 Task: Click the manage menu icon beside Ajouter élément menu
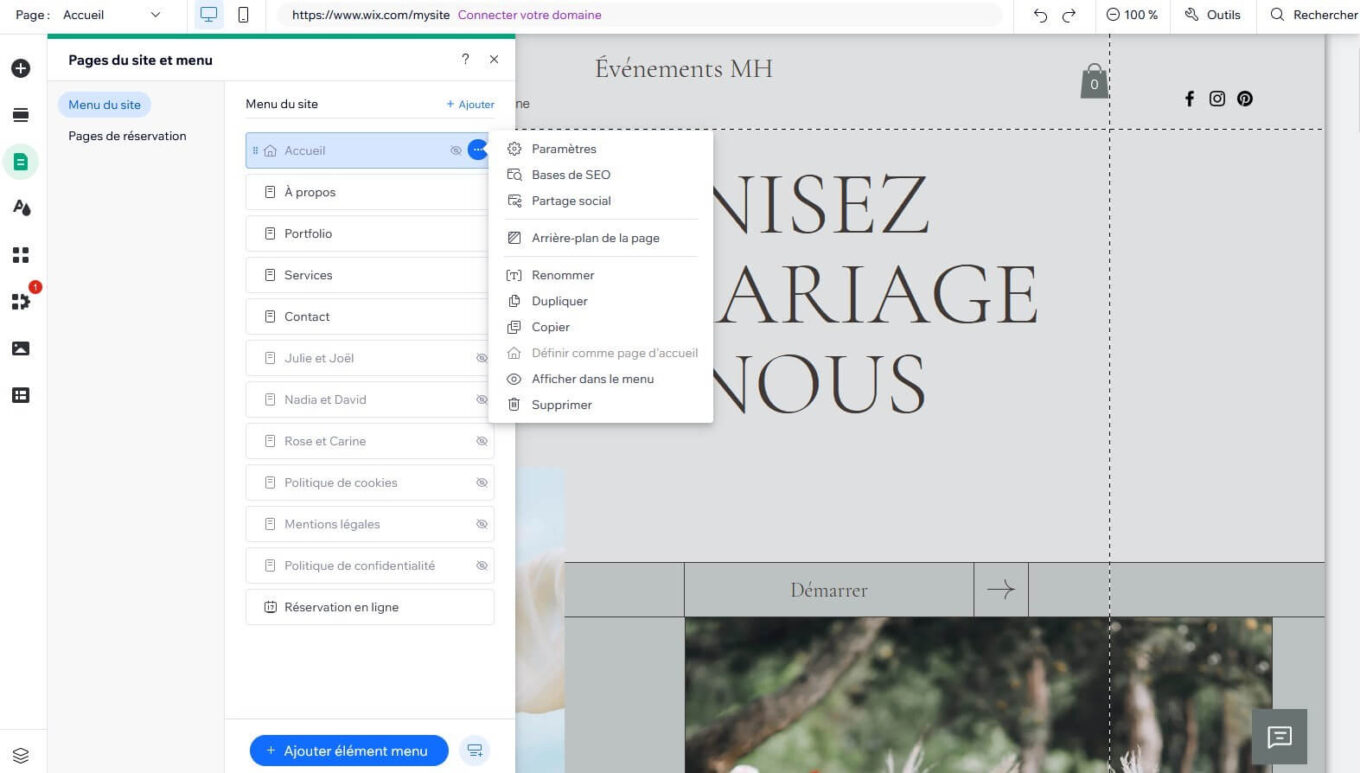pyautogui.click(x=474, y=751)
